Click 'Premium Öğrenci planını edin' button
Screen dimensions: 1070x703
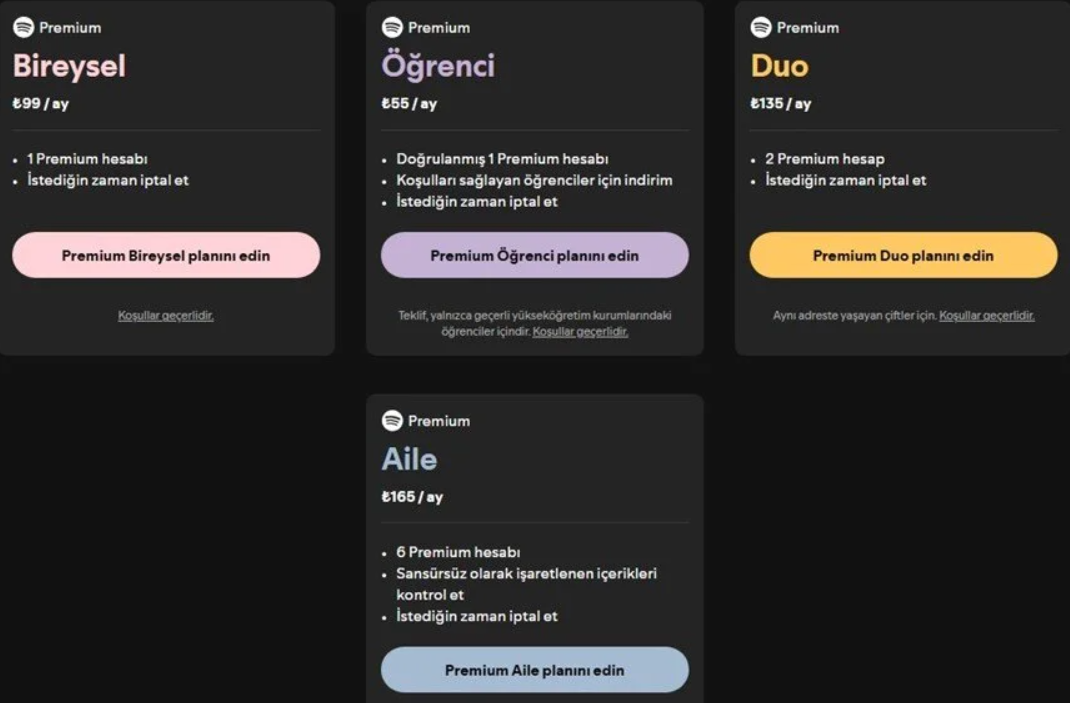pos(535,255)
